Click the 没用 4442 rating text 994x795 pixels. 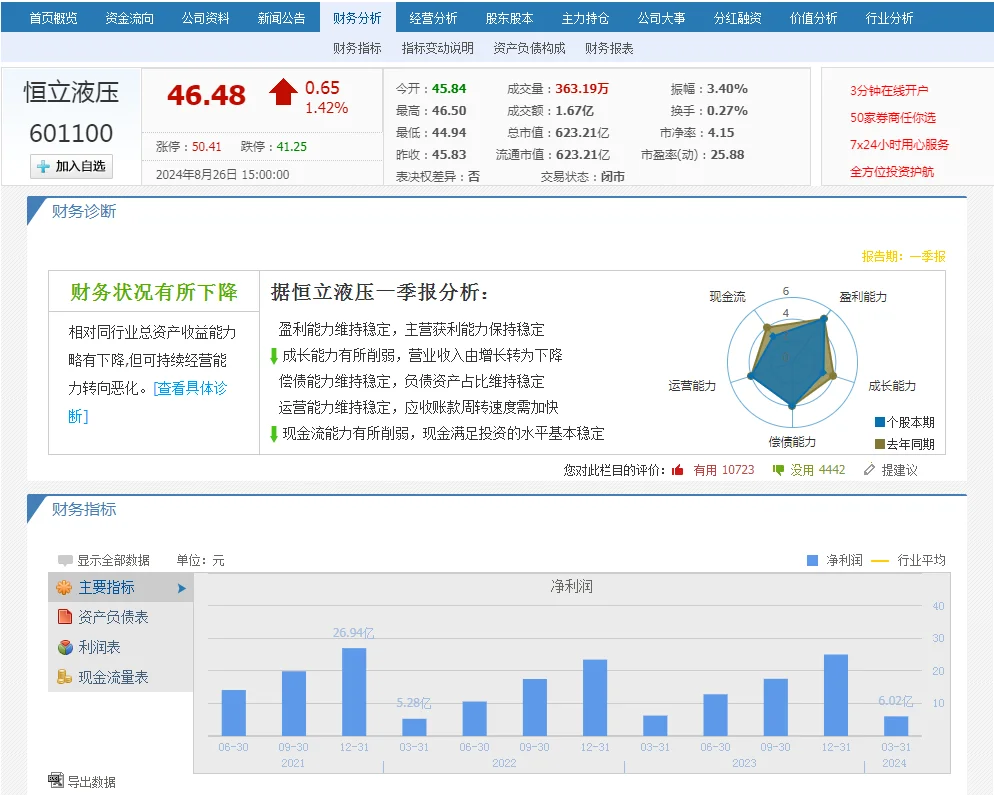point(818,470)
